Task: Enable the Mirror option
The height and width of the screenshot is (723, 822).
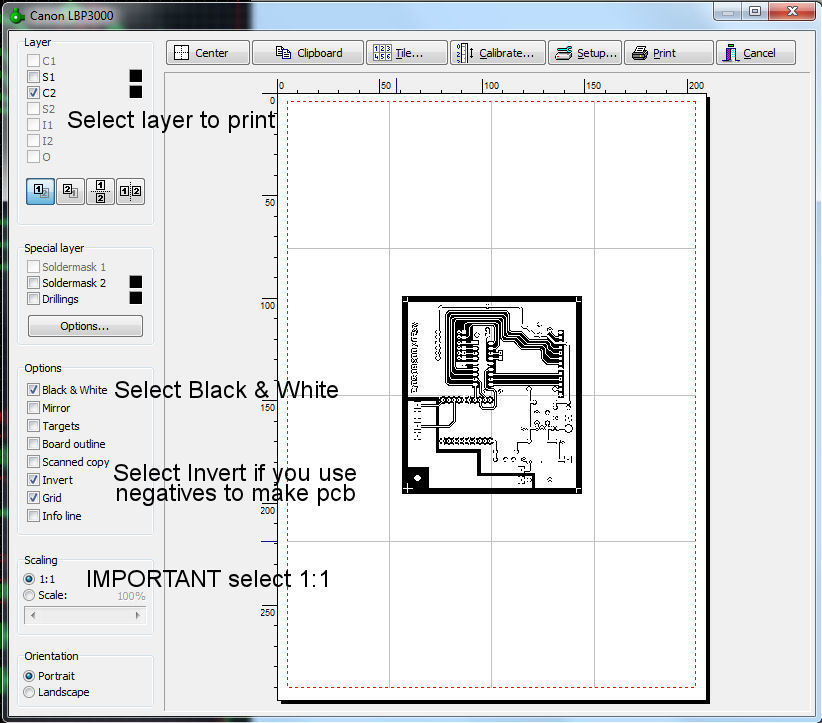Action: 34,408
